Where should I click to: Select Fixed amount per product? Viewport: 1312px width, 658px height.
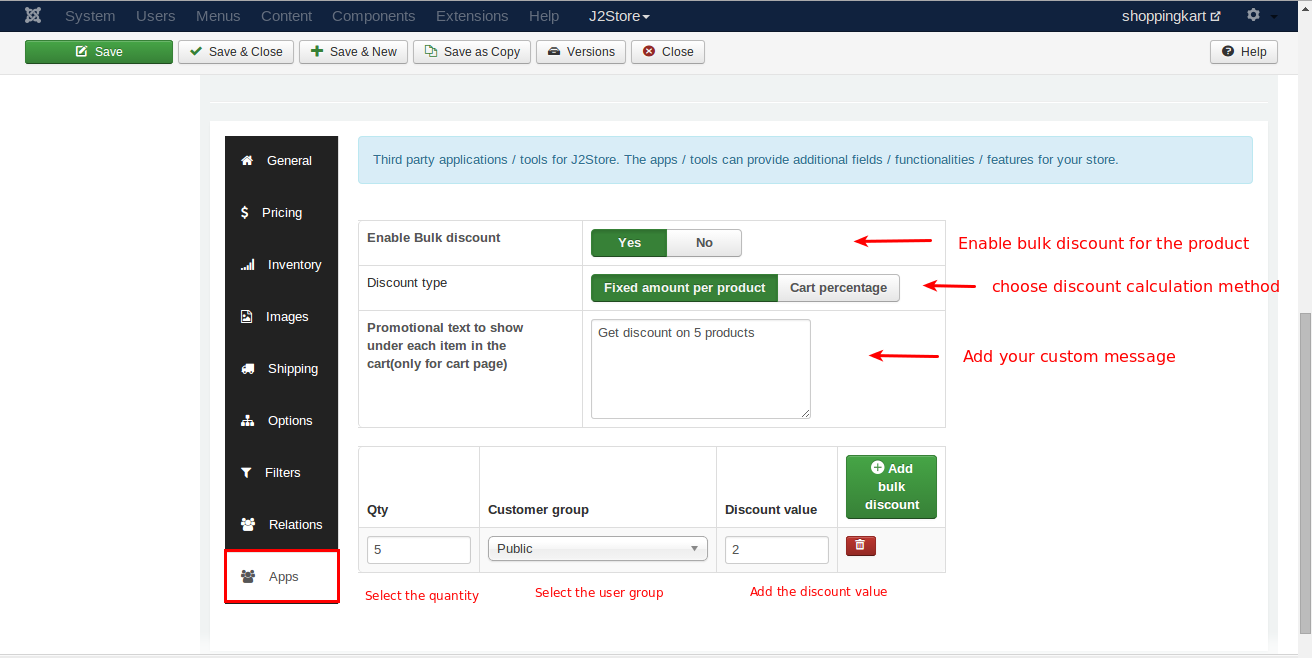coord(684,288)
